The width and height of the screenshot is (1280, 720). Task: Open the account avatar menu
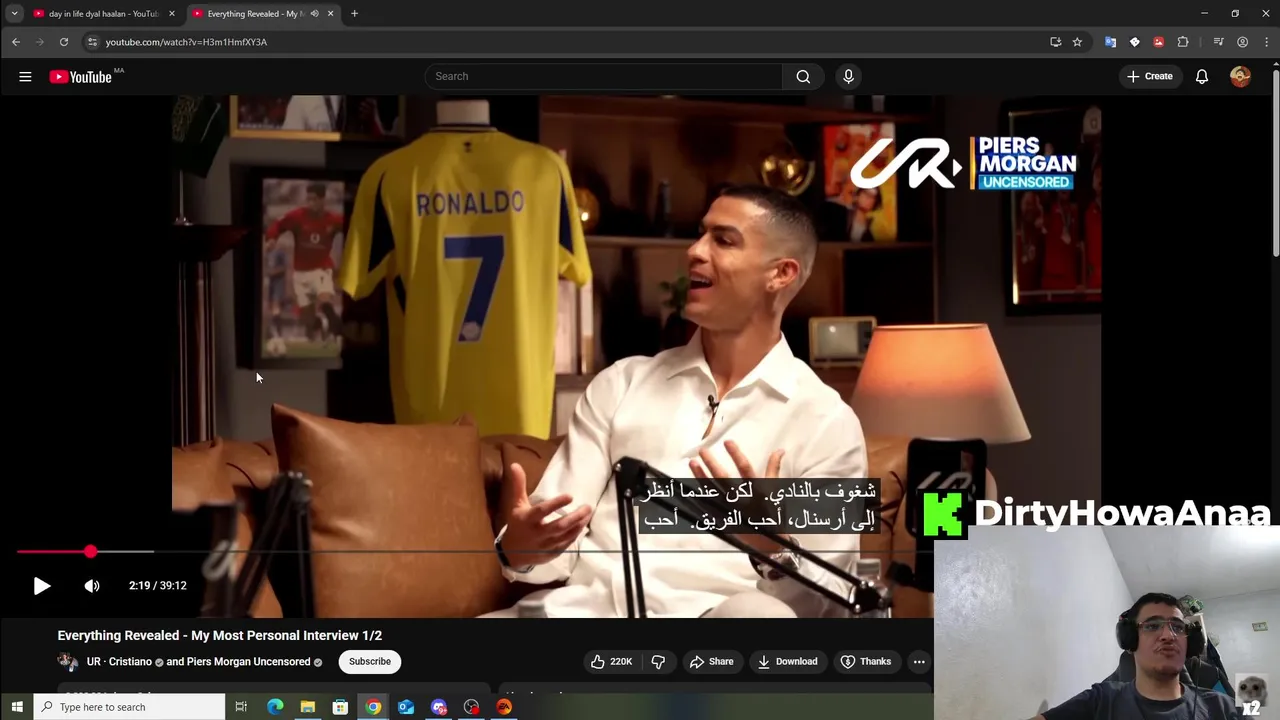pos(1240,76)
